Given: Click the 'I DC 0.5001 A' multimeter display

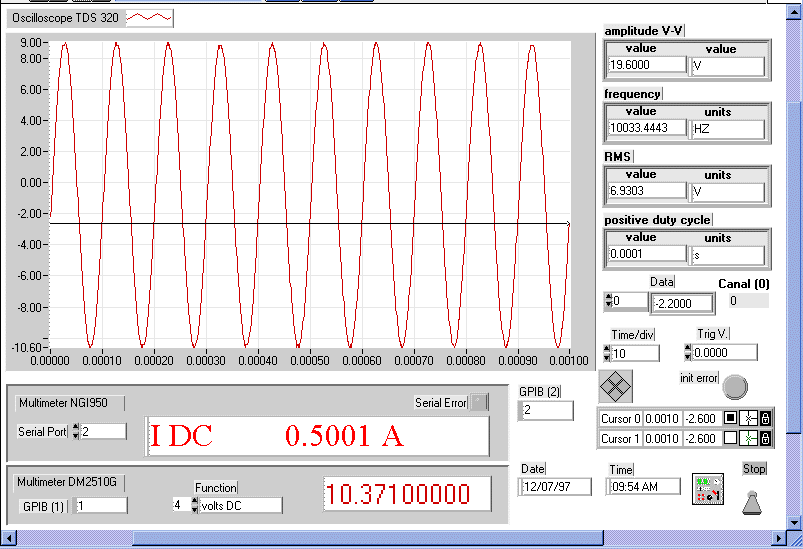Looking at the screenshot, I should pos(318,436).
